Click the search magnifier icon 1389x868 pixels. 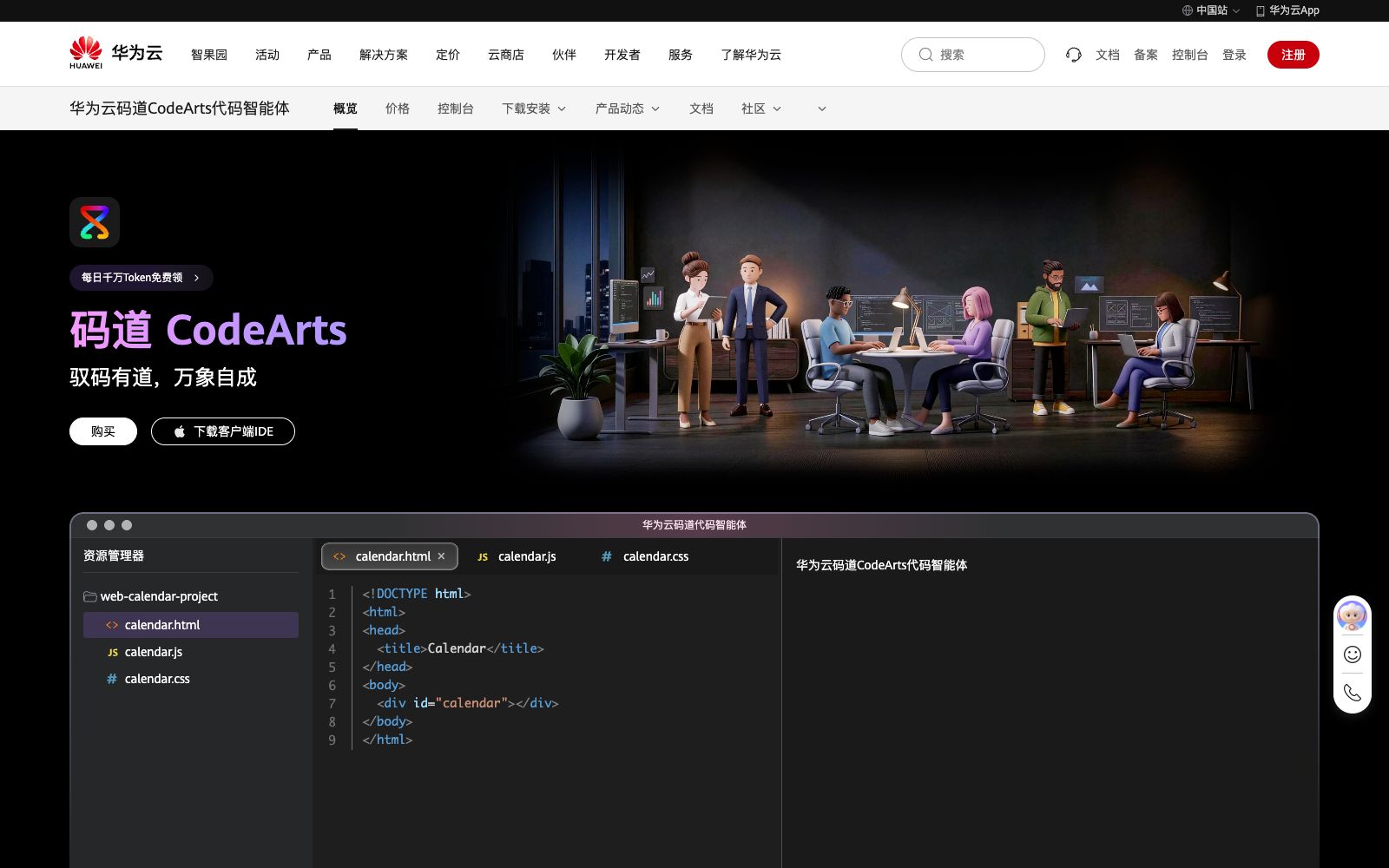[926, 55]
